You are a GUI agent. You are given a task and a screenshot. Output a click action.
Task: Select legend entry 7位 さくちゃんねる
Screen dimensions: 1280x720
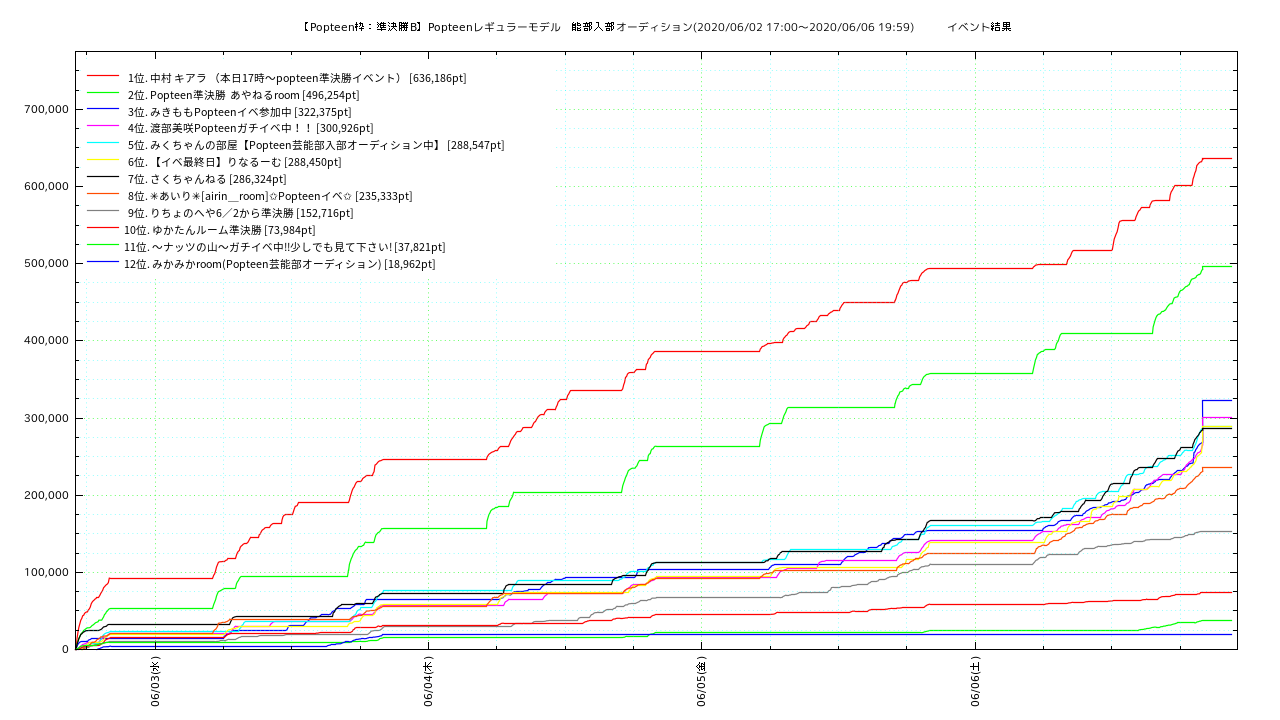[206, 179]
